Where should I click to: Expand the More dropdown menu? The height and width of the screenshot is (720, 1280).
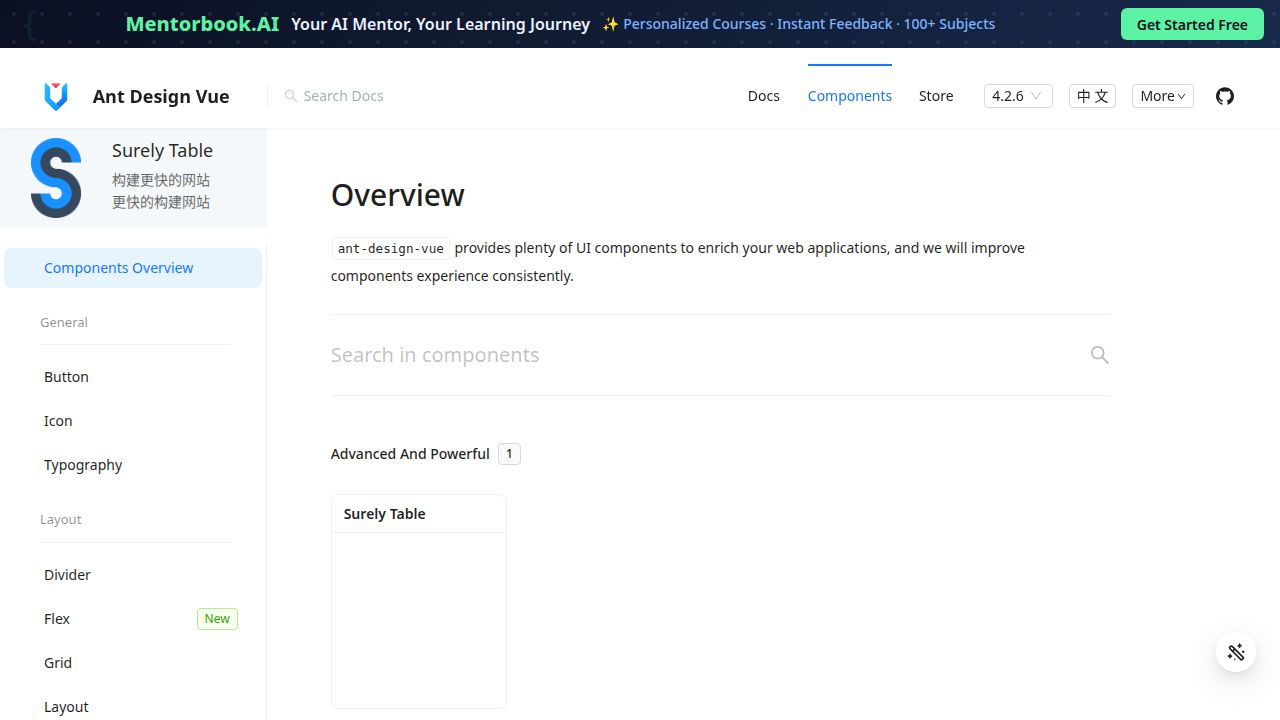[x=1163, y=96]
